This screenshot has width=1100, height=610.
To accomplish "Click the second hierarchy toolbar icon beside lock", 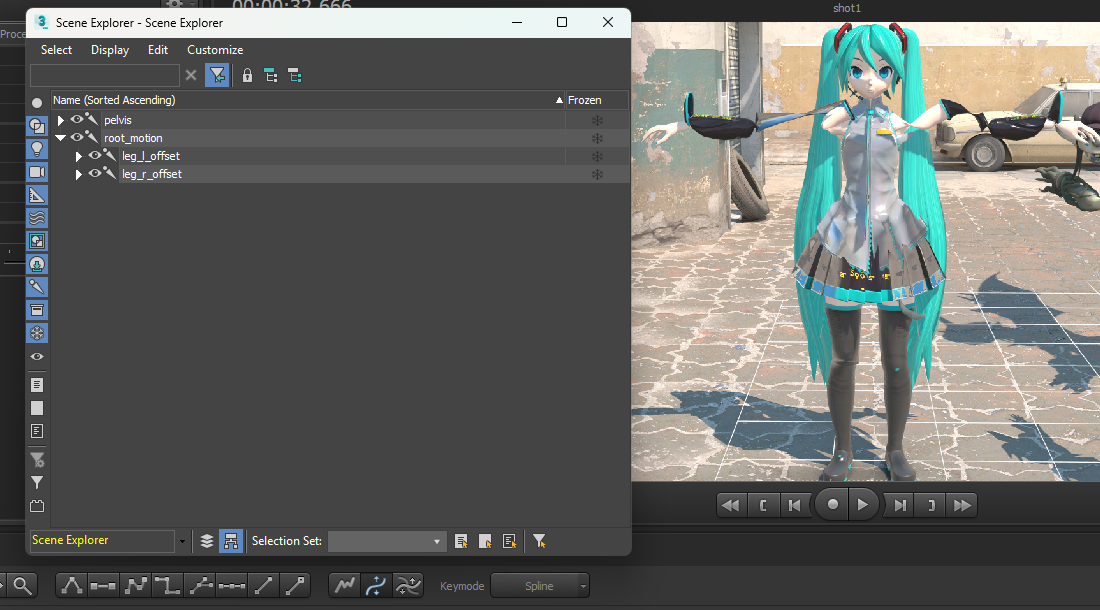I will click(295, 75).
